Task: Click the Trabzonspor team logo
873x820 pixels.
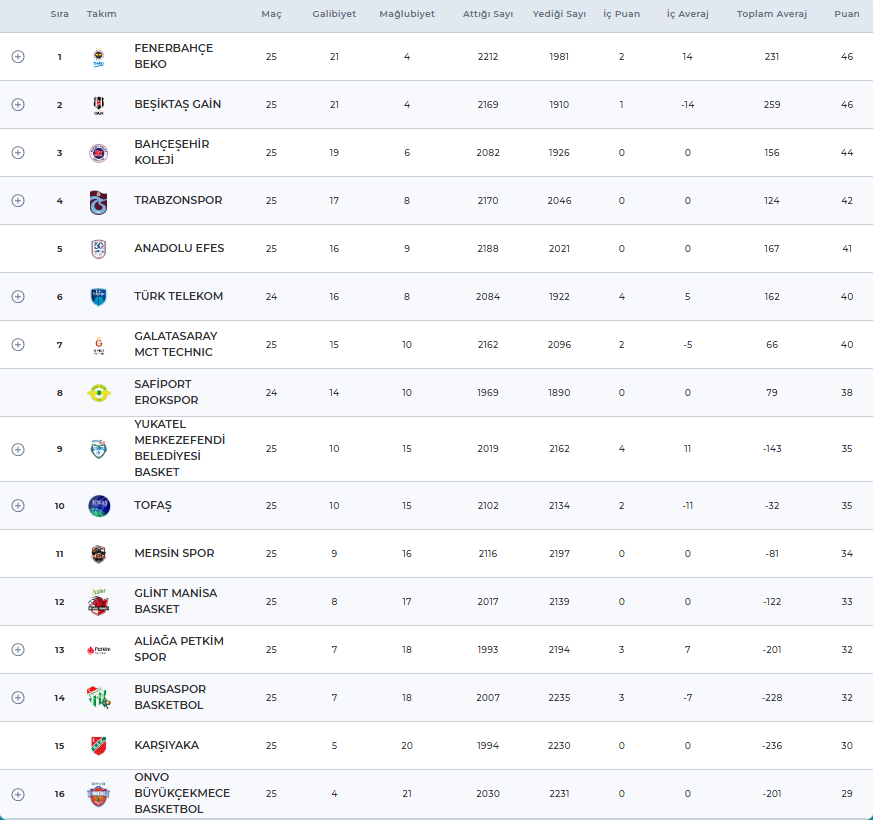Action: (x=98, y=201)
